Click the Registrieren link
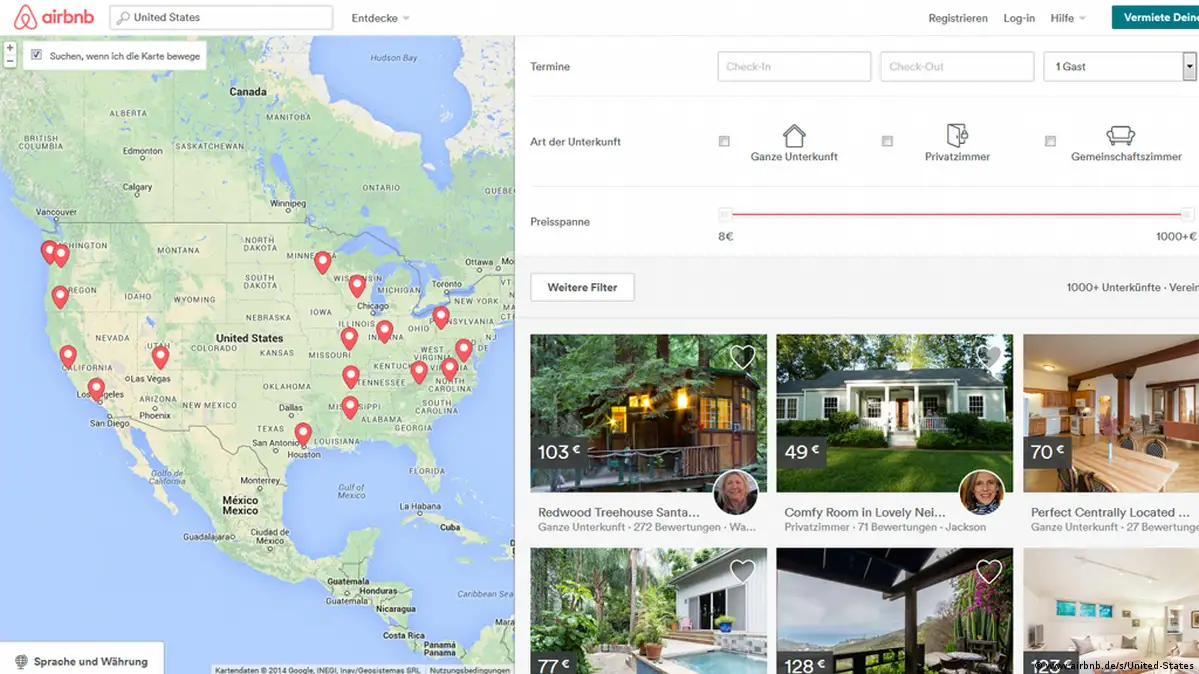Image resolution: width=1199 pixels, height=674 pixels. point(957,18)
